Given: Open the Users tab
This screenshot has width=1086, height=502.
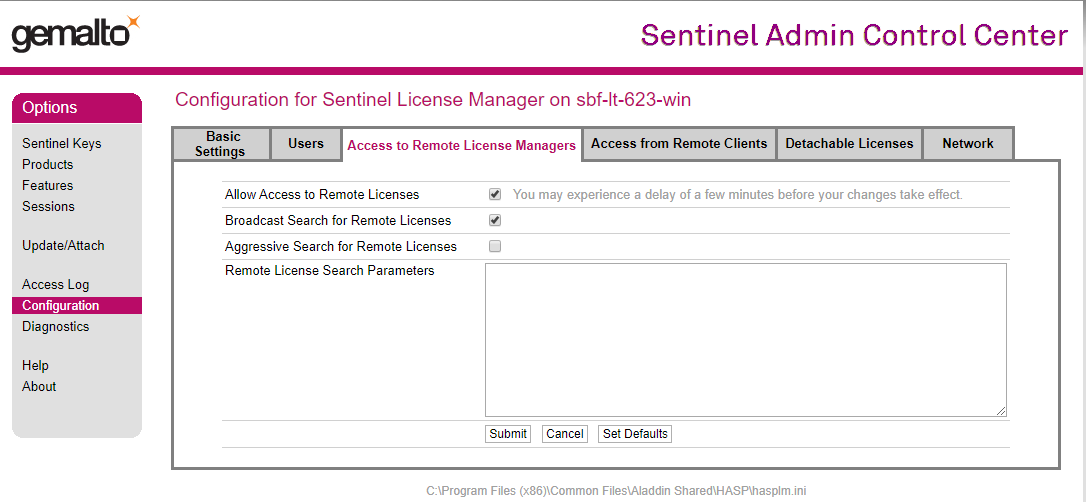Looking at the screenshot, I should tap(306, 144).
